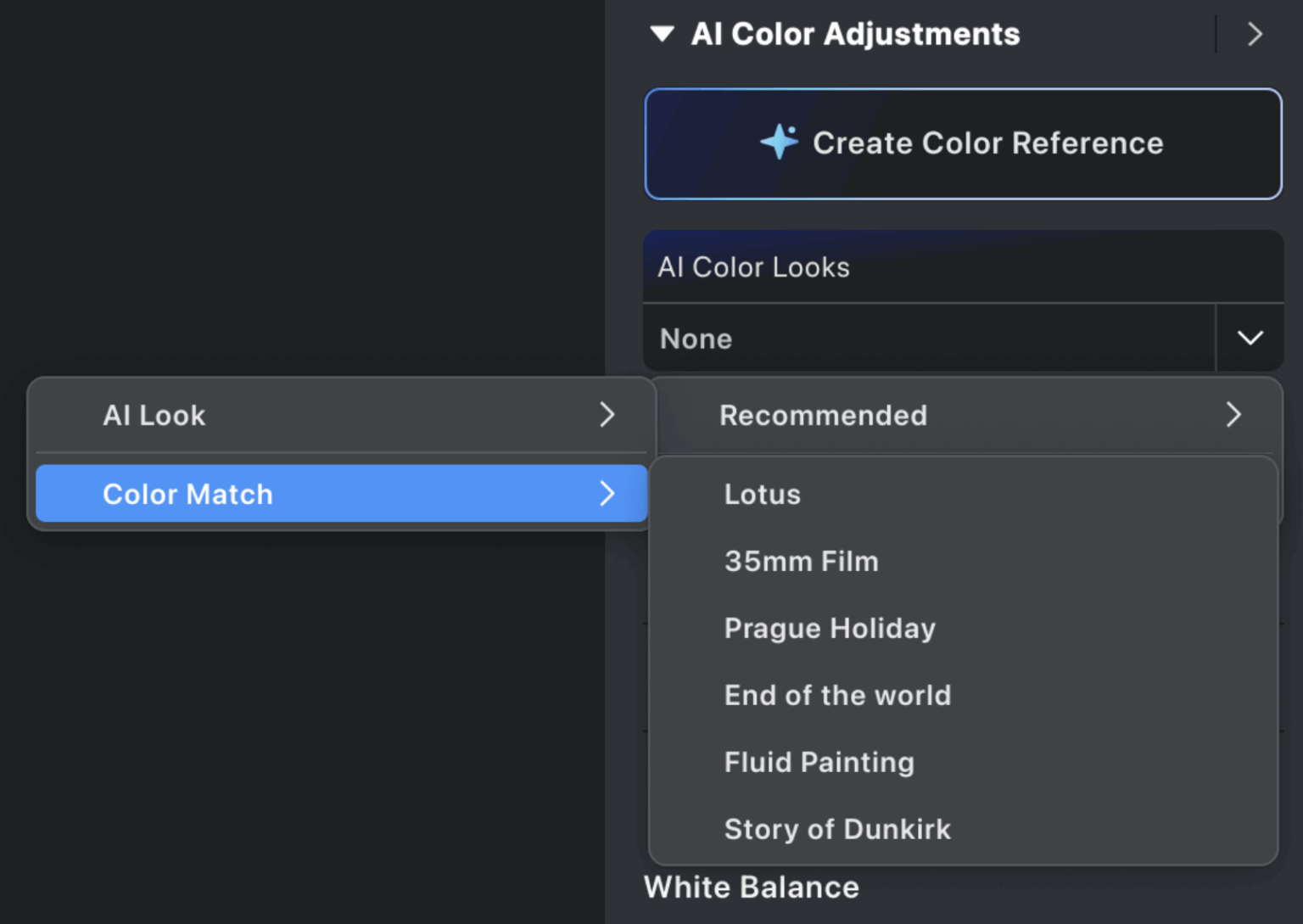Collapse the AI Color Adjustments section triangle

[x=663, y=34]
